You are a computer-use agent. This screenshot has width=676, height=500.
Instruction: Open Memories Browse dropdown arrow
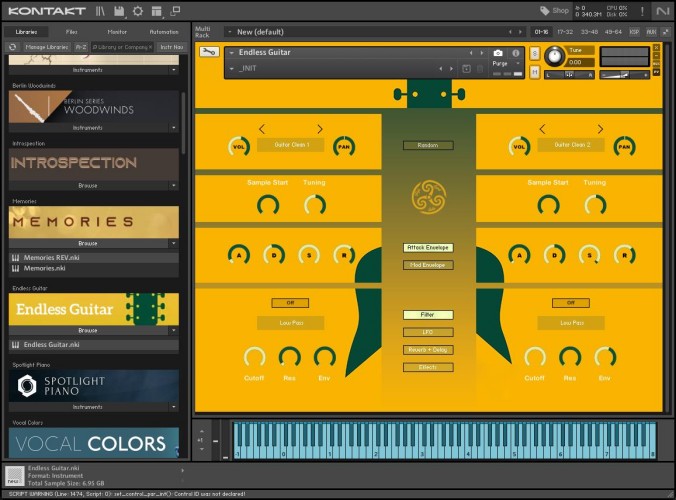tap(174, 243)
